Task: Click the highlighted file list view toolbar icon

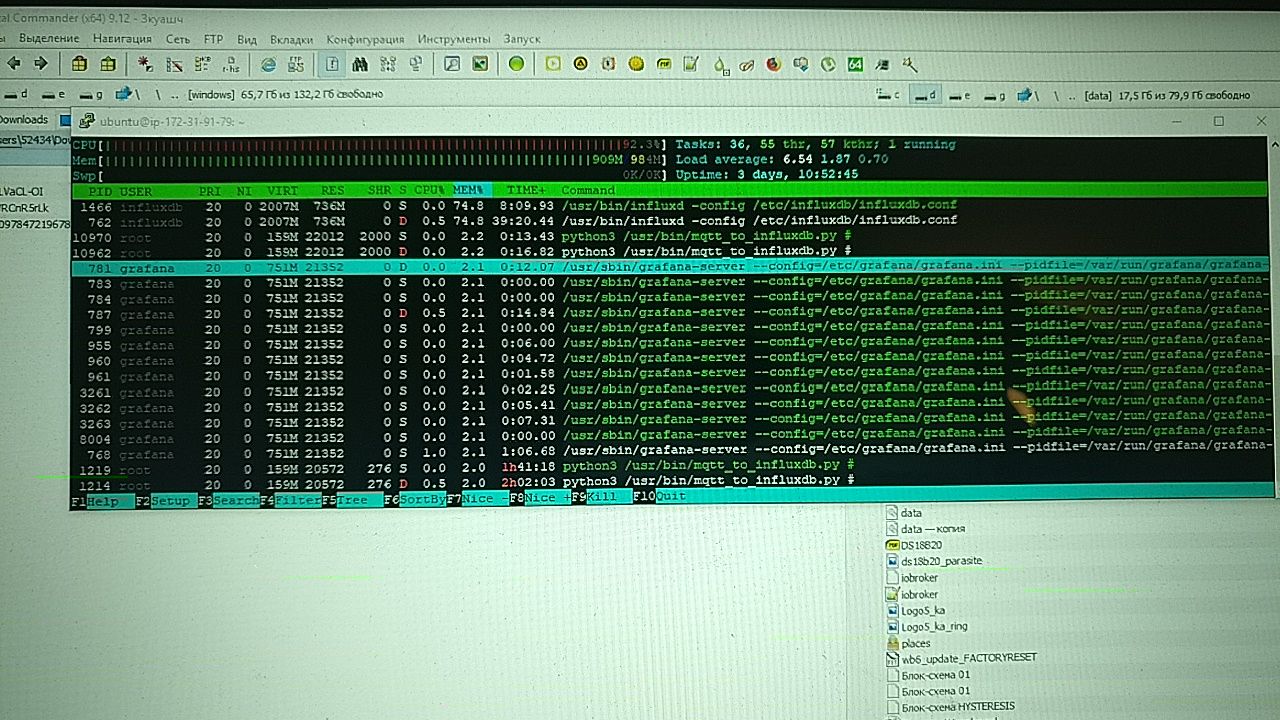Action: [332, 64]
